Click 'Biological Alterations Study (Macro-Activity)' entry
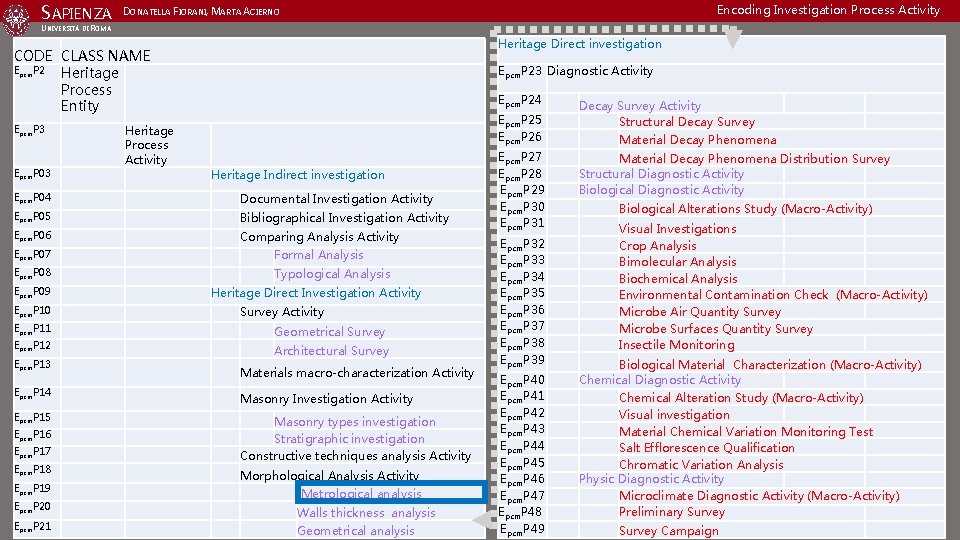Viewport: 960px width, 540px height. coord(746,209)
